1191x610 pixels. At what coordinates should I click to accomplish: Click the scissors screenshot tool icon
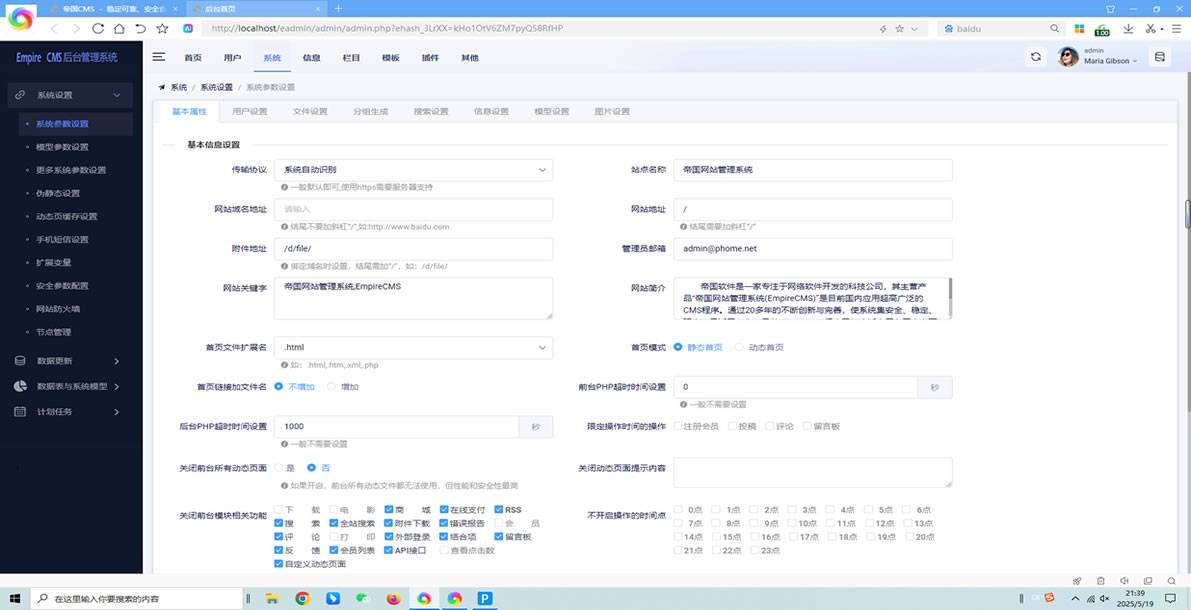pos(1150,28)
